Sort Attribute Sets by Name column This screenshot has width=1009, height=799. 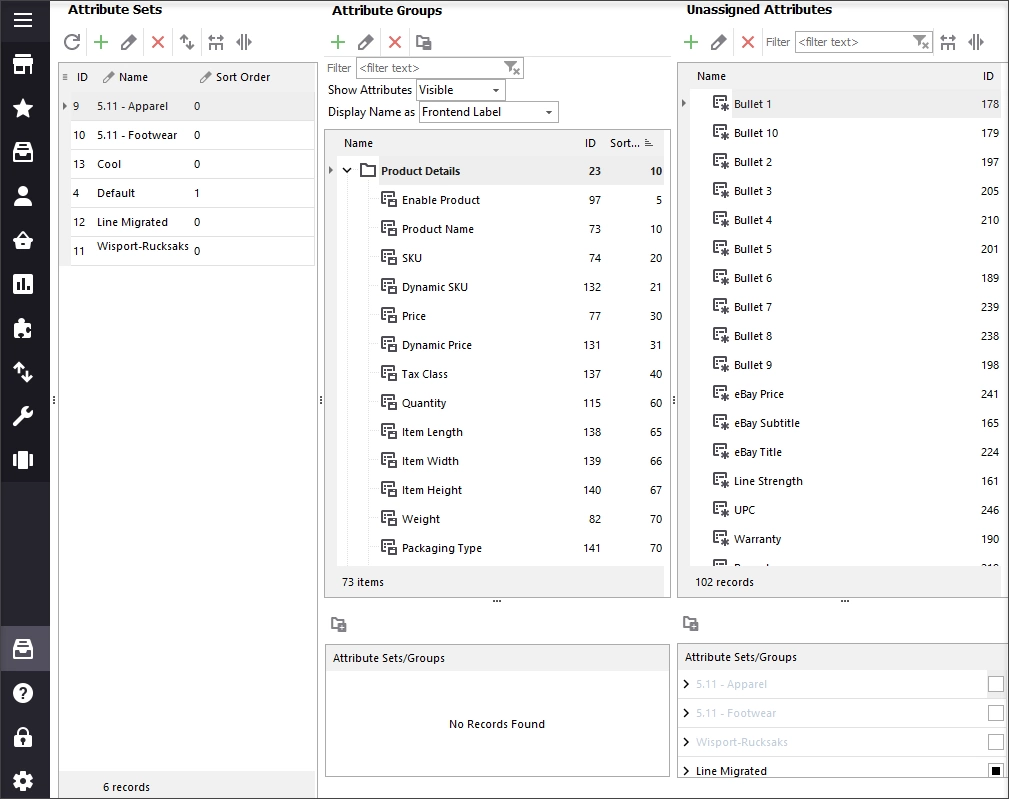133,77
